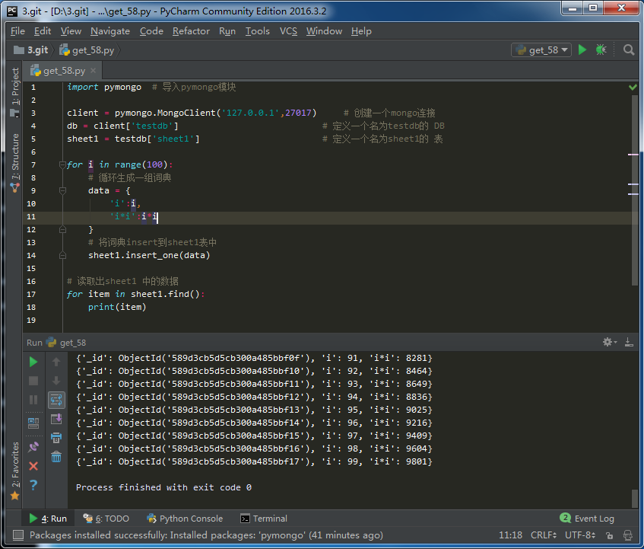
Task: Click the green inspection checkmark indicator
Action: coord(633,87)
